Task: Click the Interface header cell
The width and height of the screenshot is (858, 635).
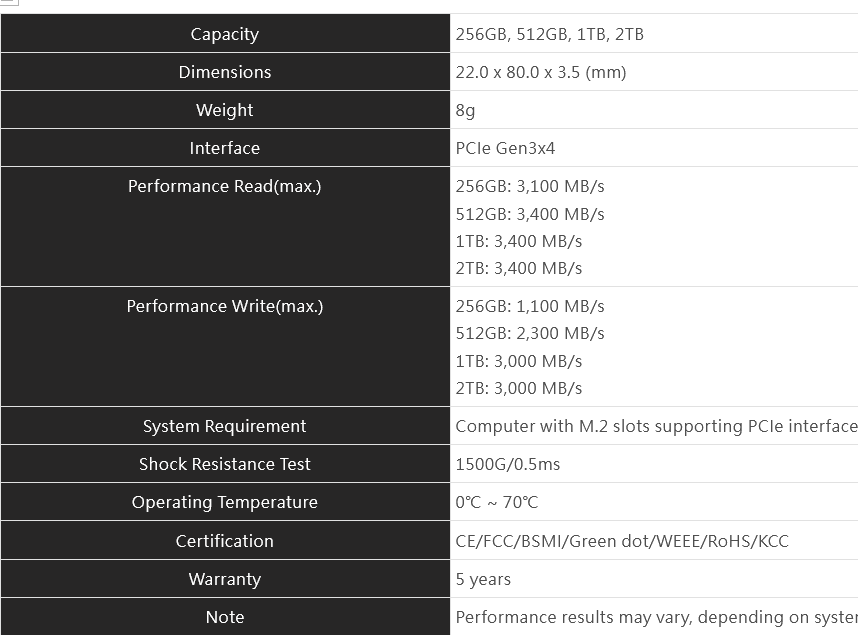Action: click(225, 148)
